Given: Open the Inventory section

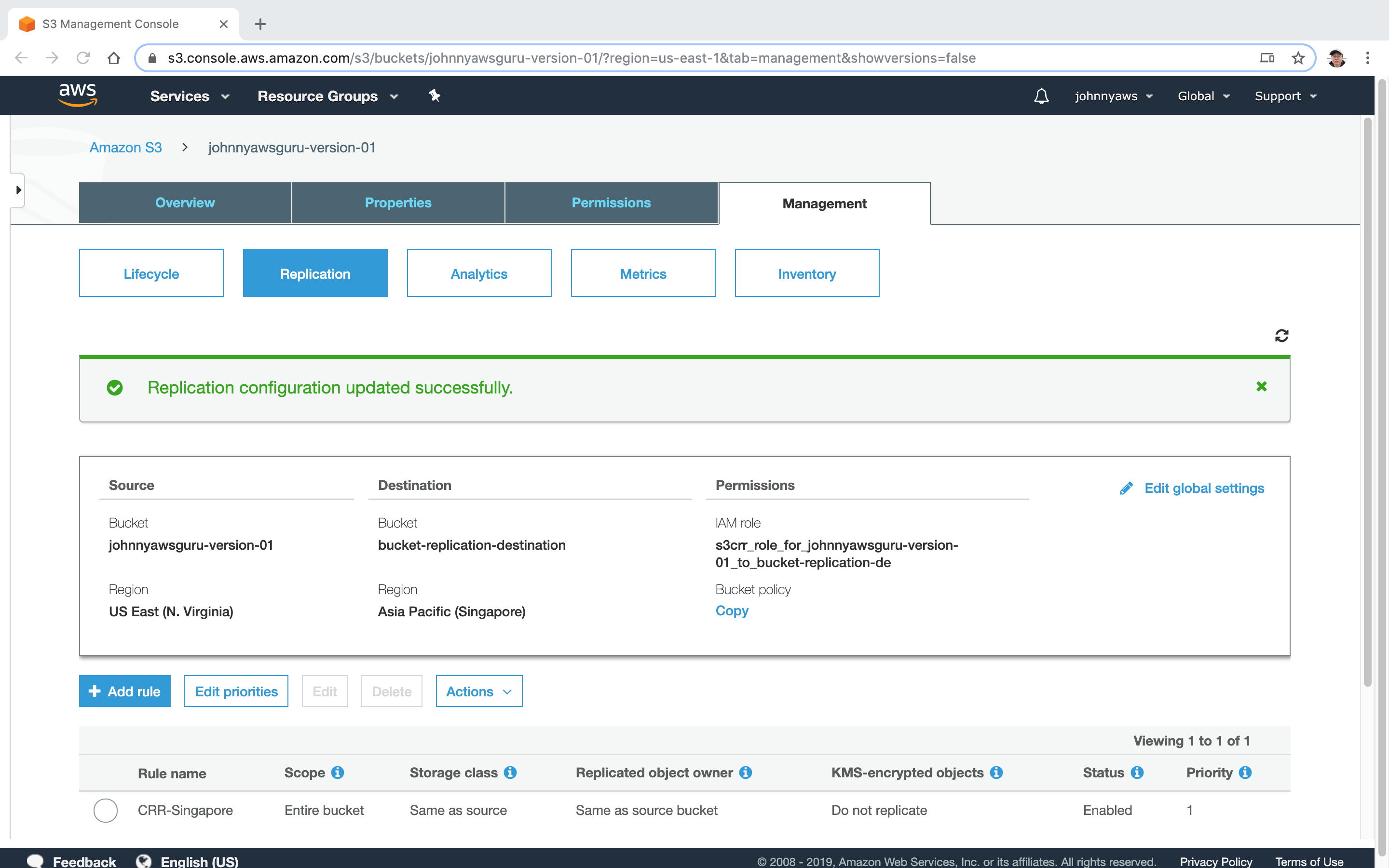Looking at the screenshot, I should tap(806, 273).
